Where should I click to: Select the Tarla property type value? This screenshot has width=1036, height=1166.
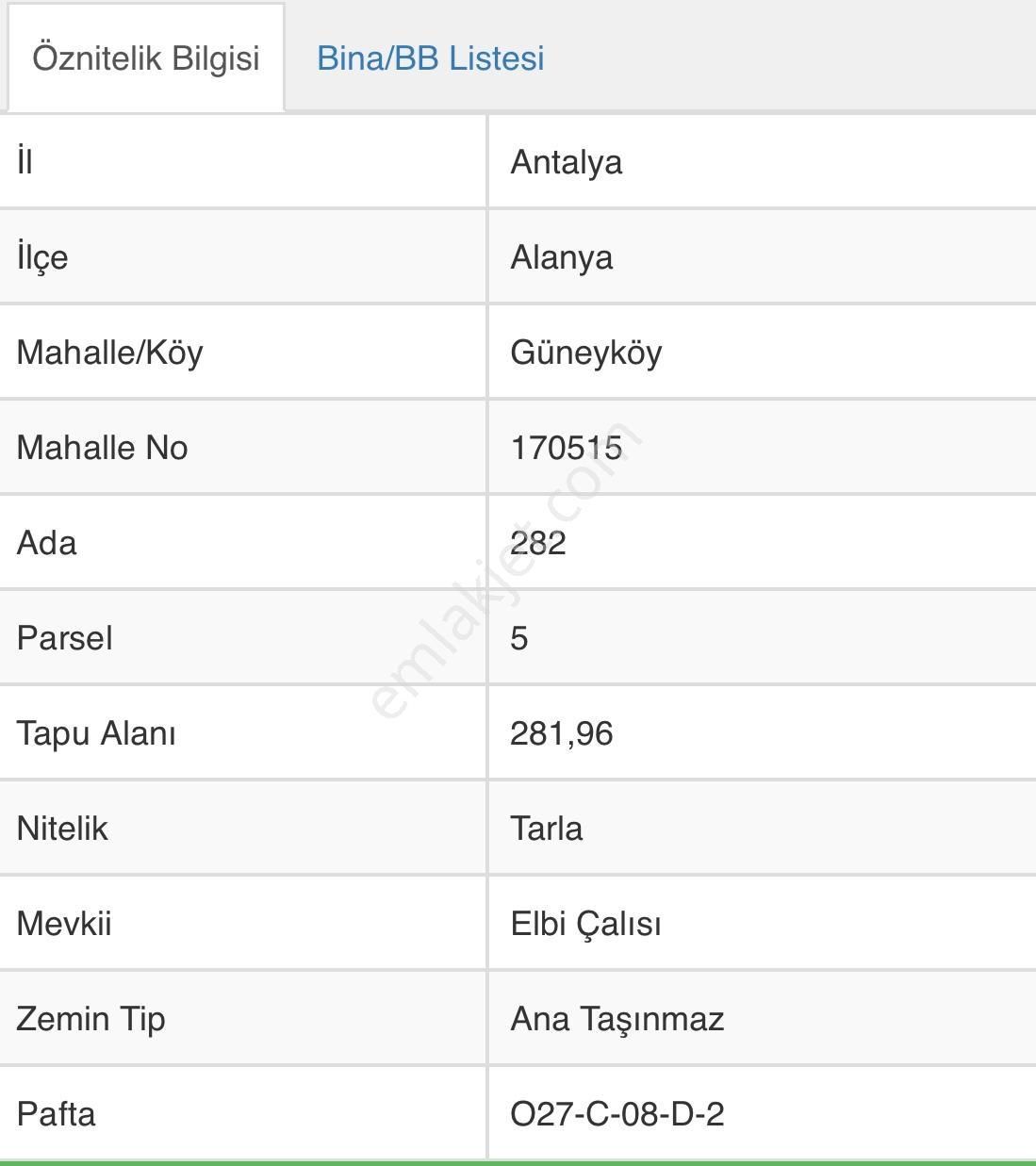[x=548, y=829]
